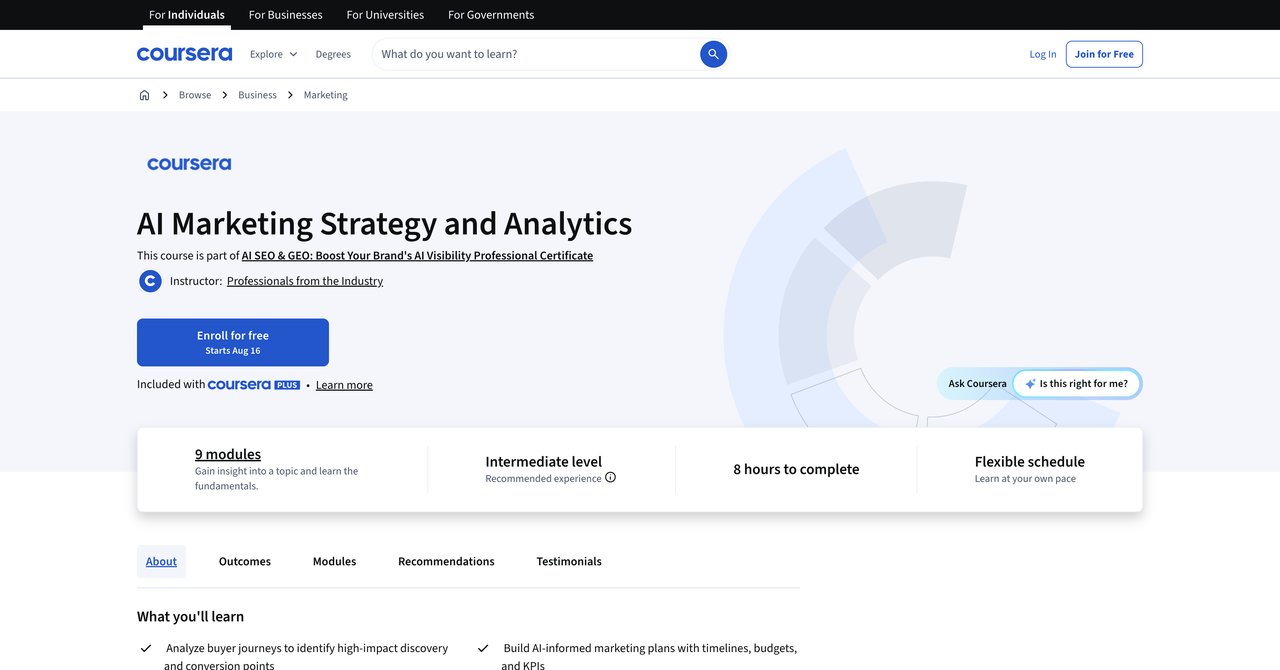This screenshot has width=1280, height=670.
Task: Switch to For Universities
Action: tap(385, 15)
